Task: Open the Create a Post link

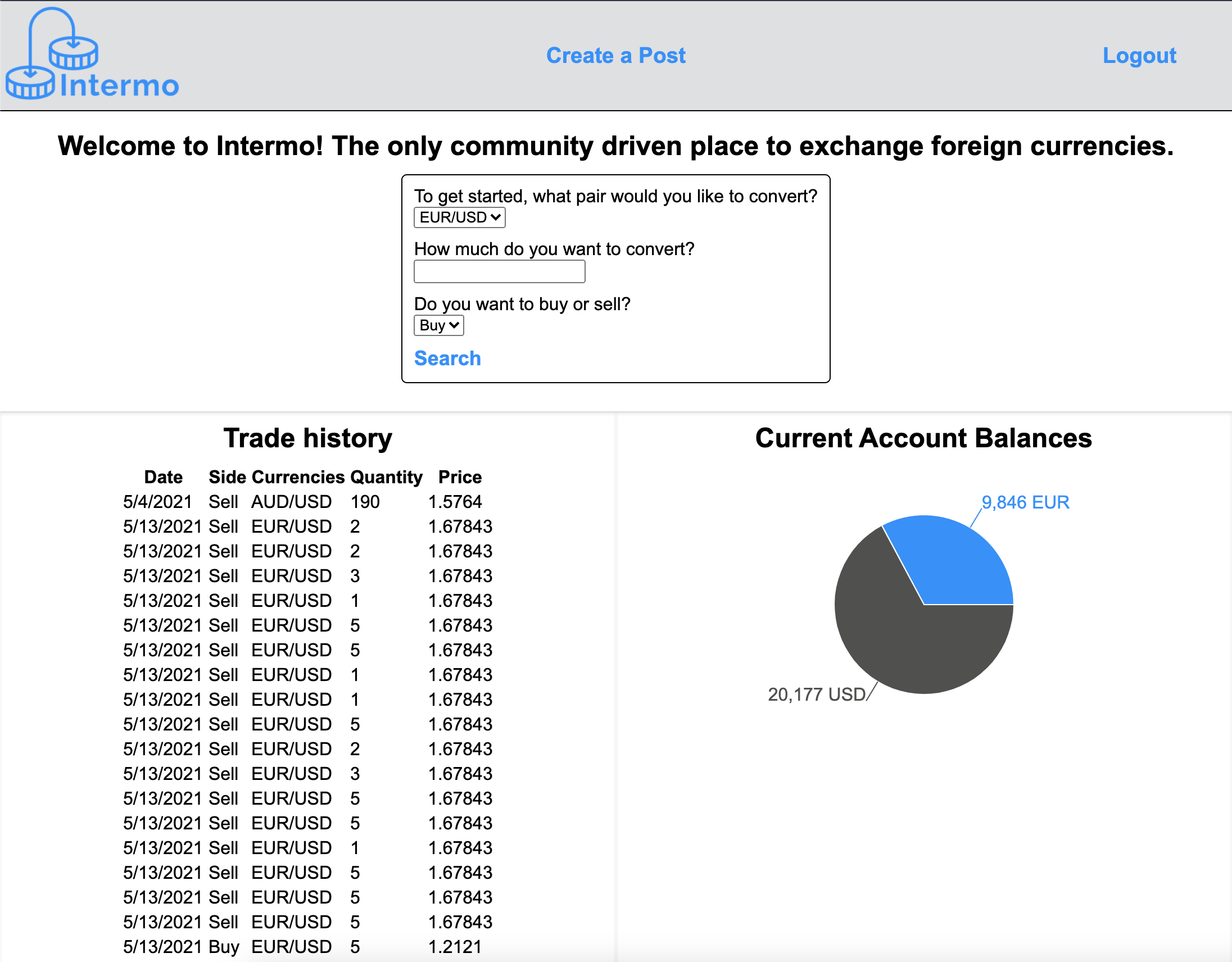Action: (x=615, y=55)
